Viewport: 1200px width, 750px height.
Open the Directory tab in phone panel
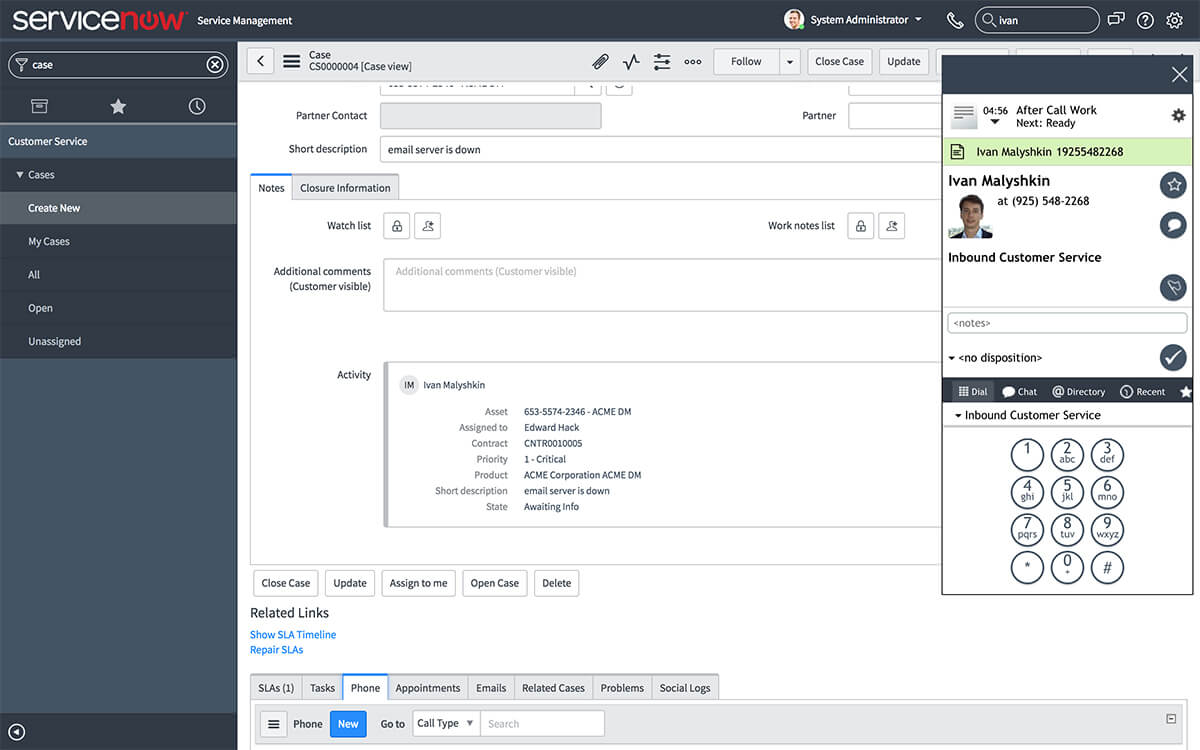tap(1078, 391)
